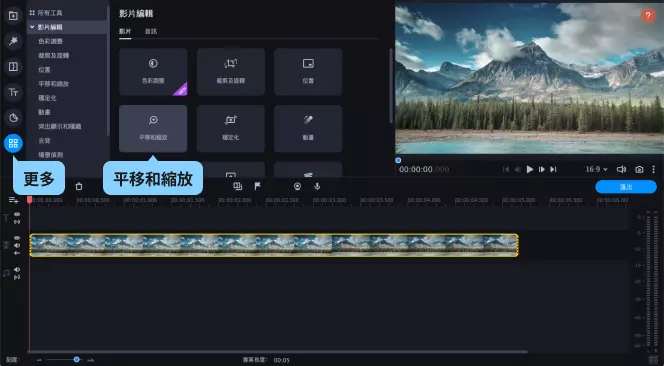Open the titles Tt sidebar panel

click(13, 92)
